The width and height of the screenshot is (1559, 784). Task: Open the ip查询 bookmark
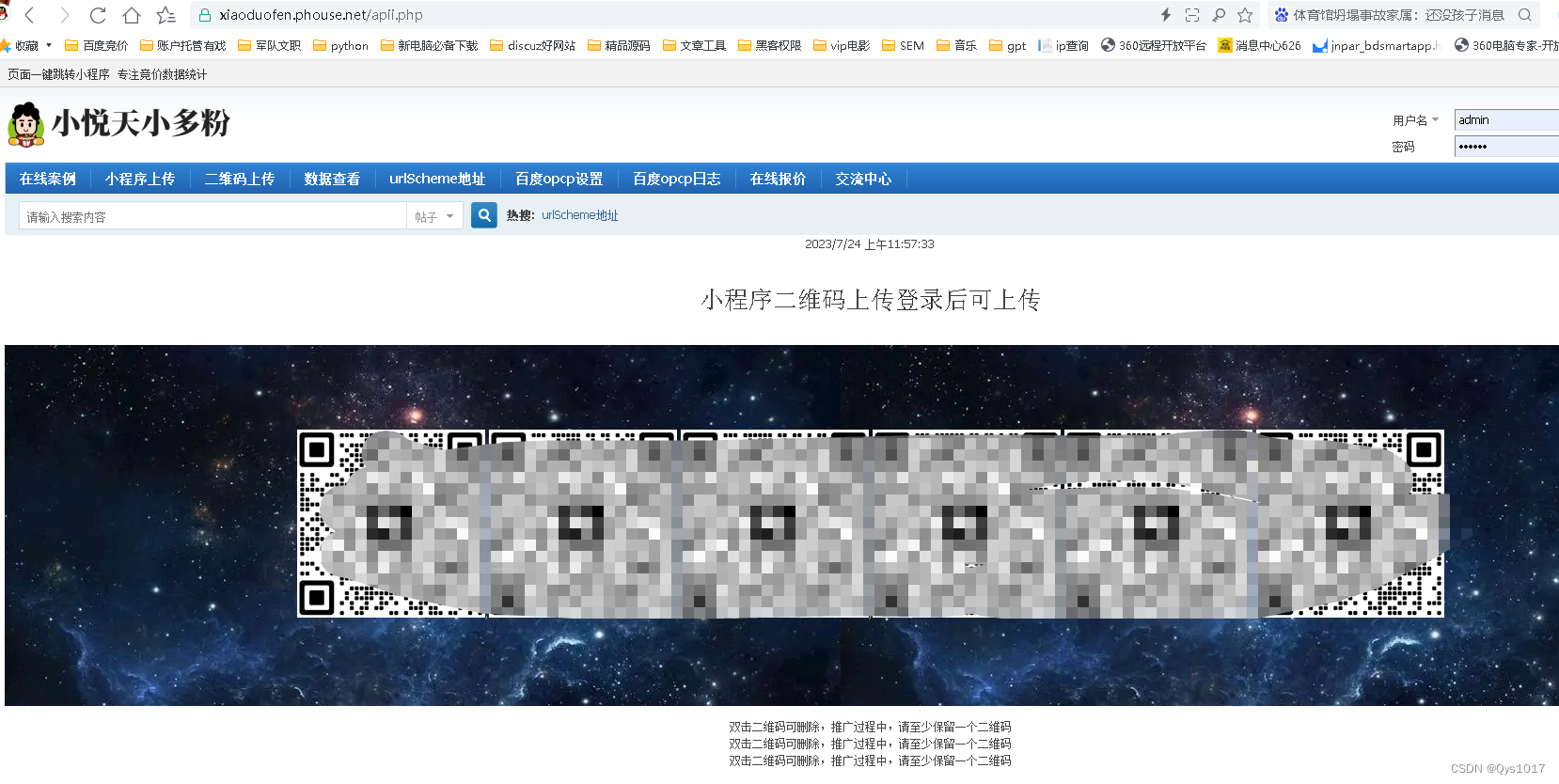click(x=1063, y=45)
